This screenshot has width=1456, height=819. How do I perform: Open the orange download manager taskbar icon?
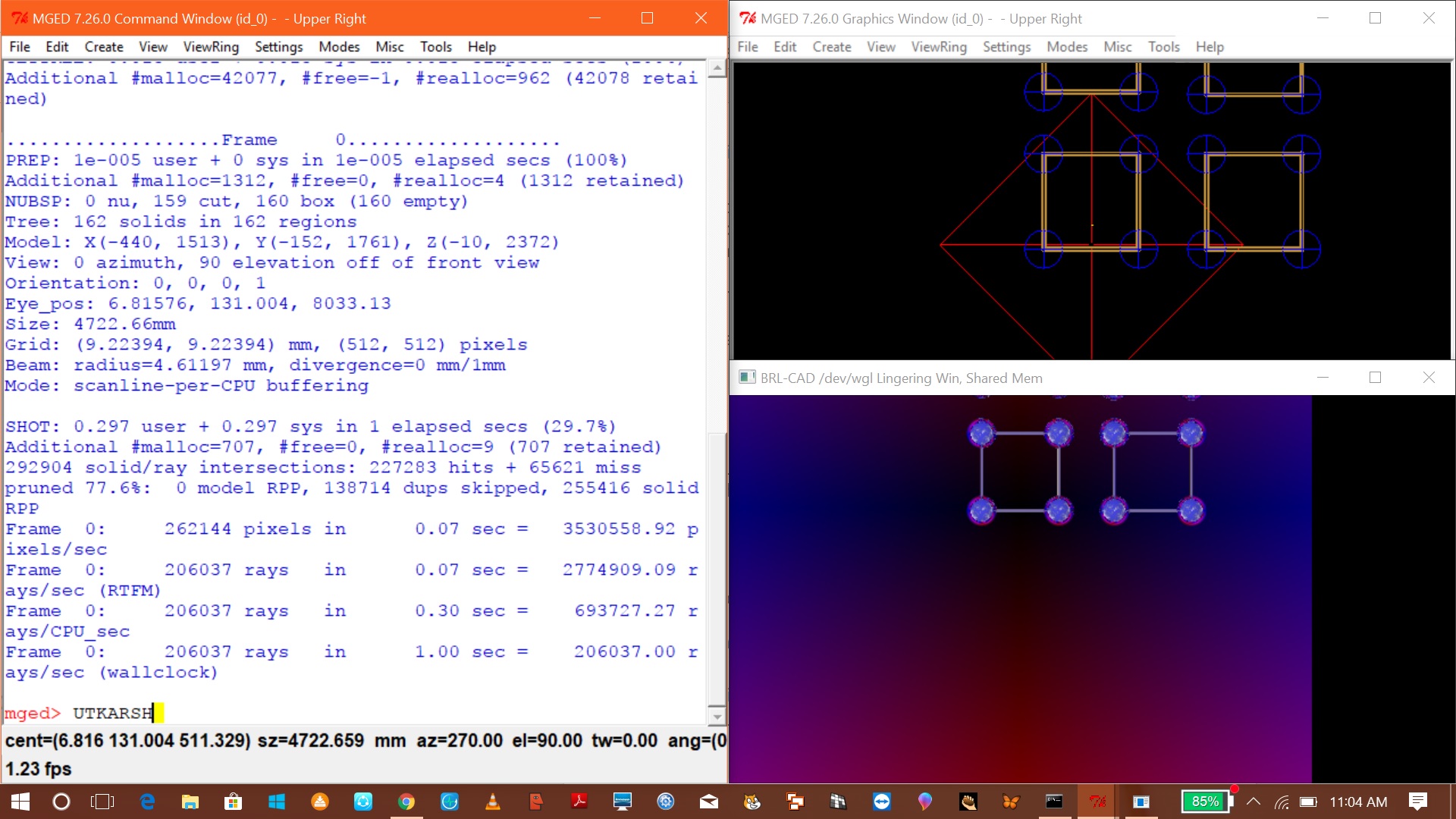(x=319, y=802)
